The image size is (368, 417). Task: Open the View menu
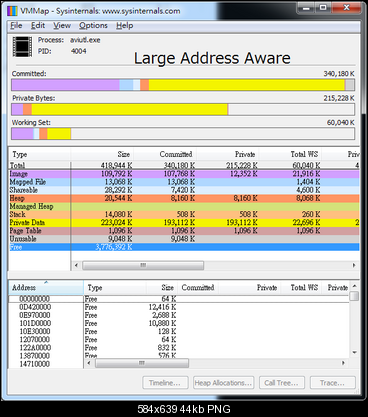pyautogui.click(x=62, y=26)
